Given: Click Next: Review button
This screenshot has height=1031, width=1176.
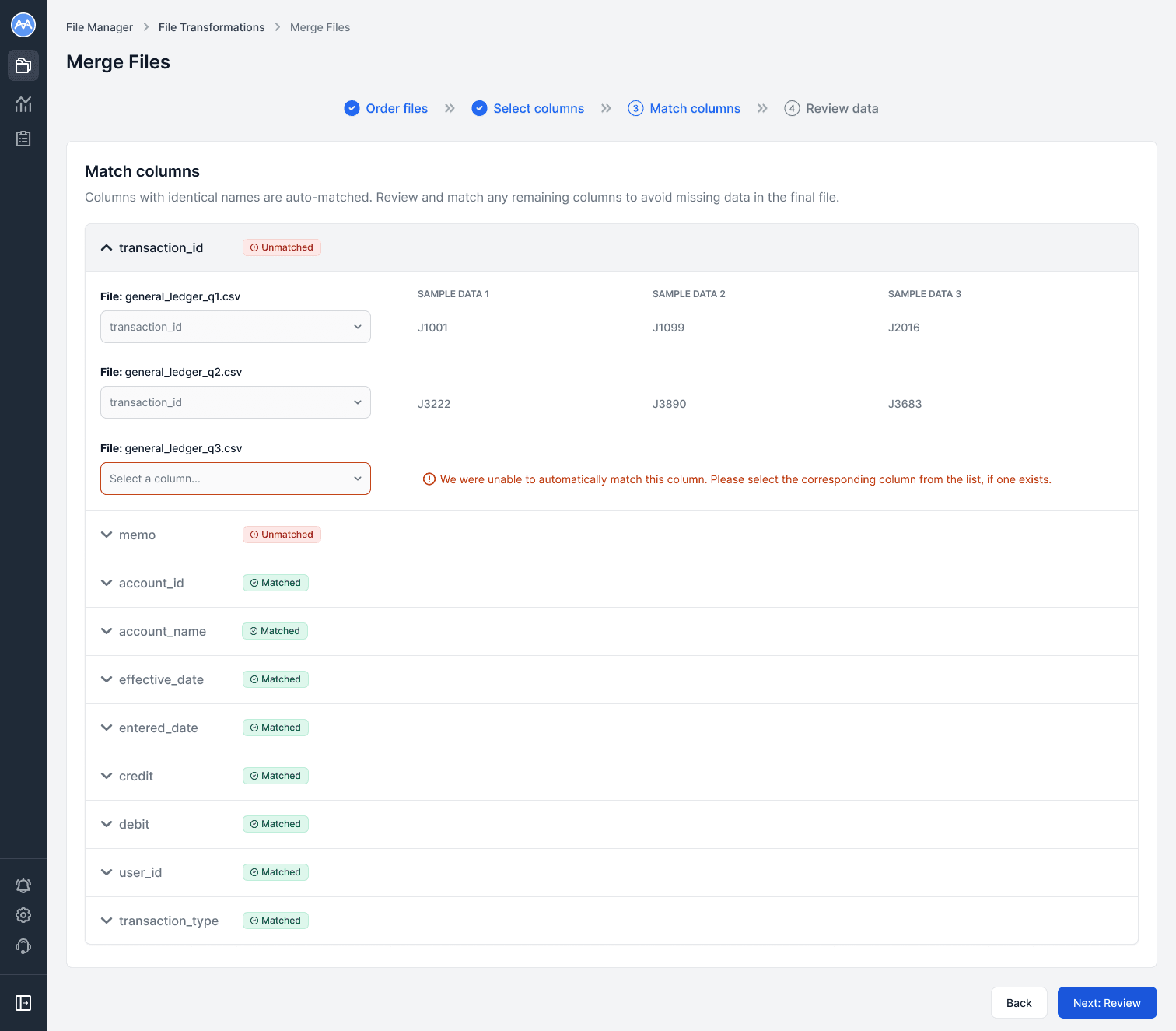Looking at the screenshot, I should (x=1108, y=1003).
